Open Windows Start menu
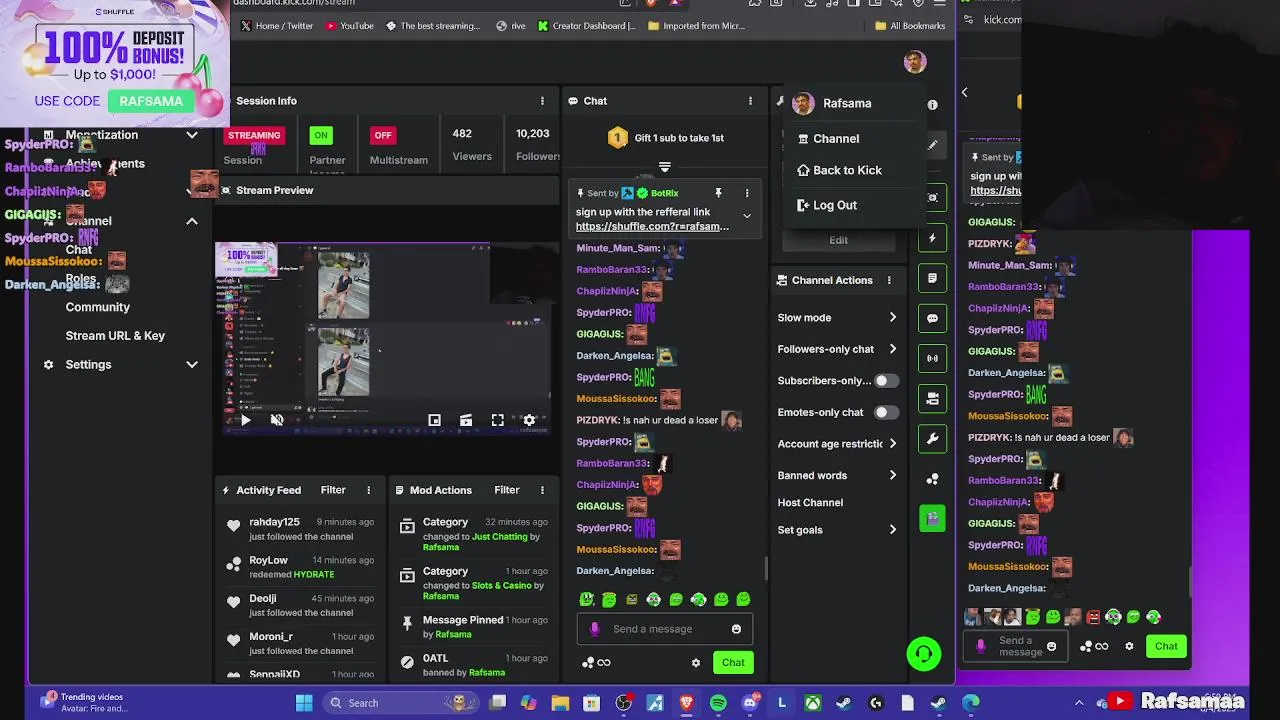The width and height of the screenshot is (1280, 720). pyautogui.click(x=304, y=703)
